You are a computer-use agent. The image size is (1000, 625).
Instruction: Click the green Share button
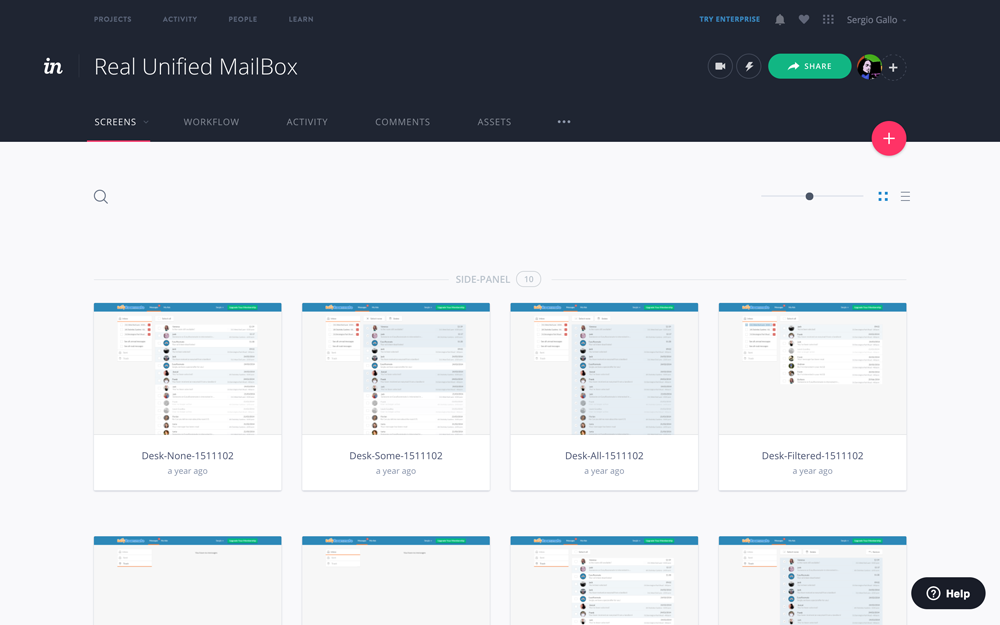click(809, 67)
